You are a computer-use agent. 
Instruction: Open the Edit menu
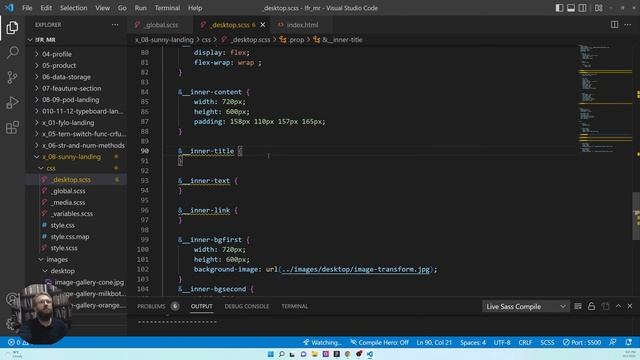click(x=46, y=8)
